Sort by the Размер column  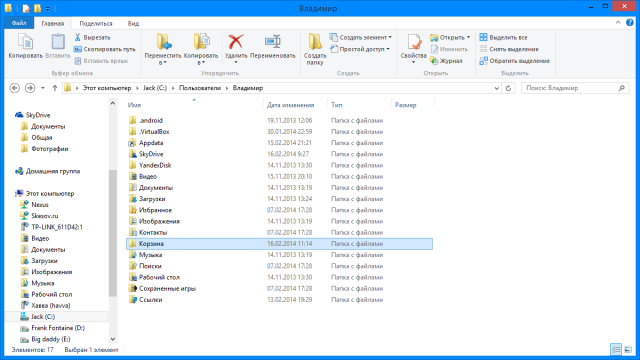pos(405,105)
